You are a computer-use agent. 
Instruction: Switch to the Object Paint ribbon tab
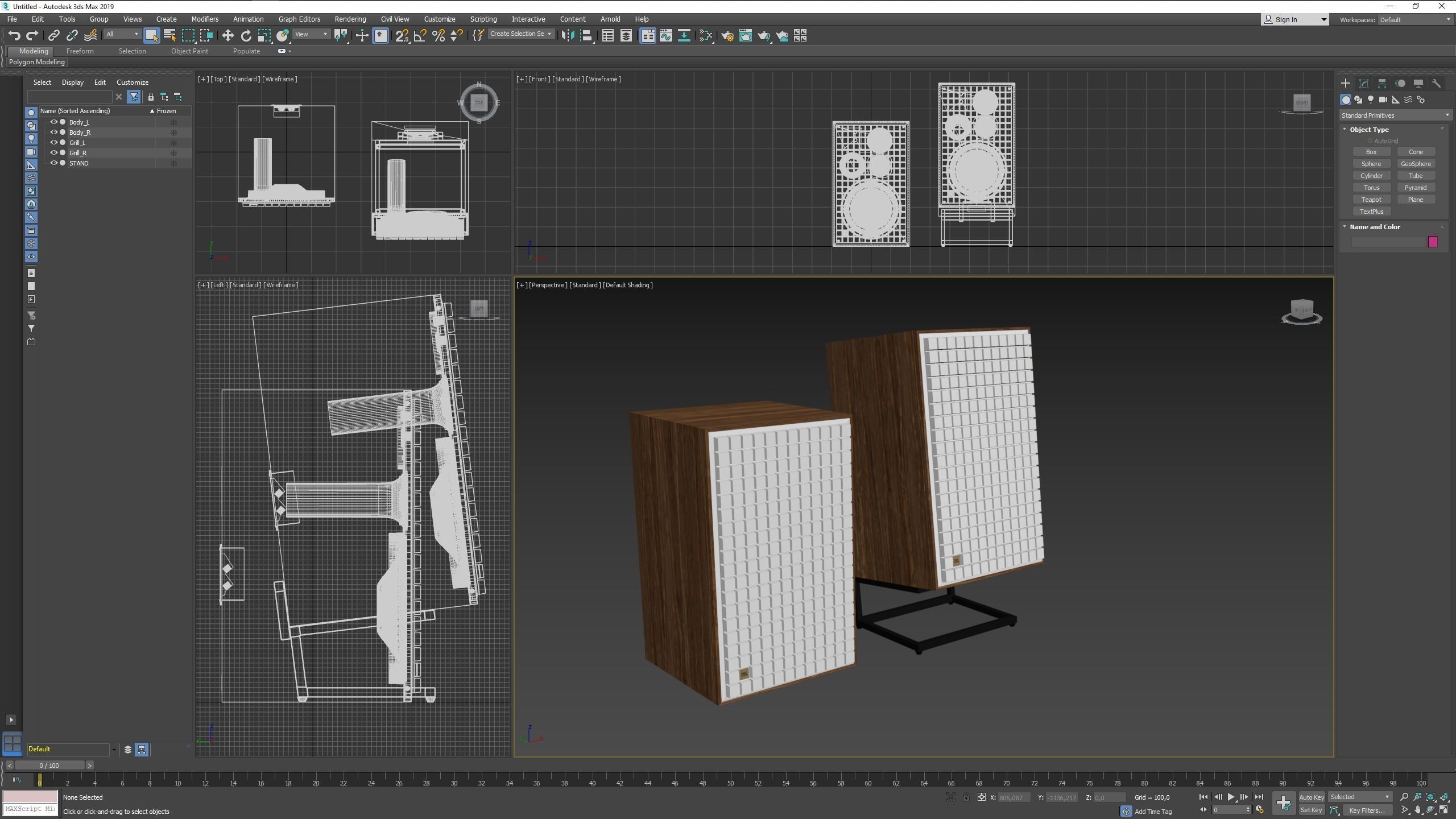189,51
